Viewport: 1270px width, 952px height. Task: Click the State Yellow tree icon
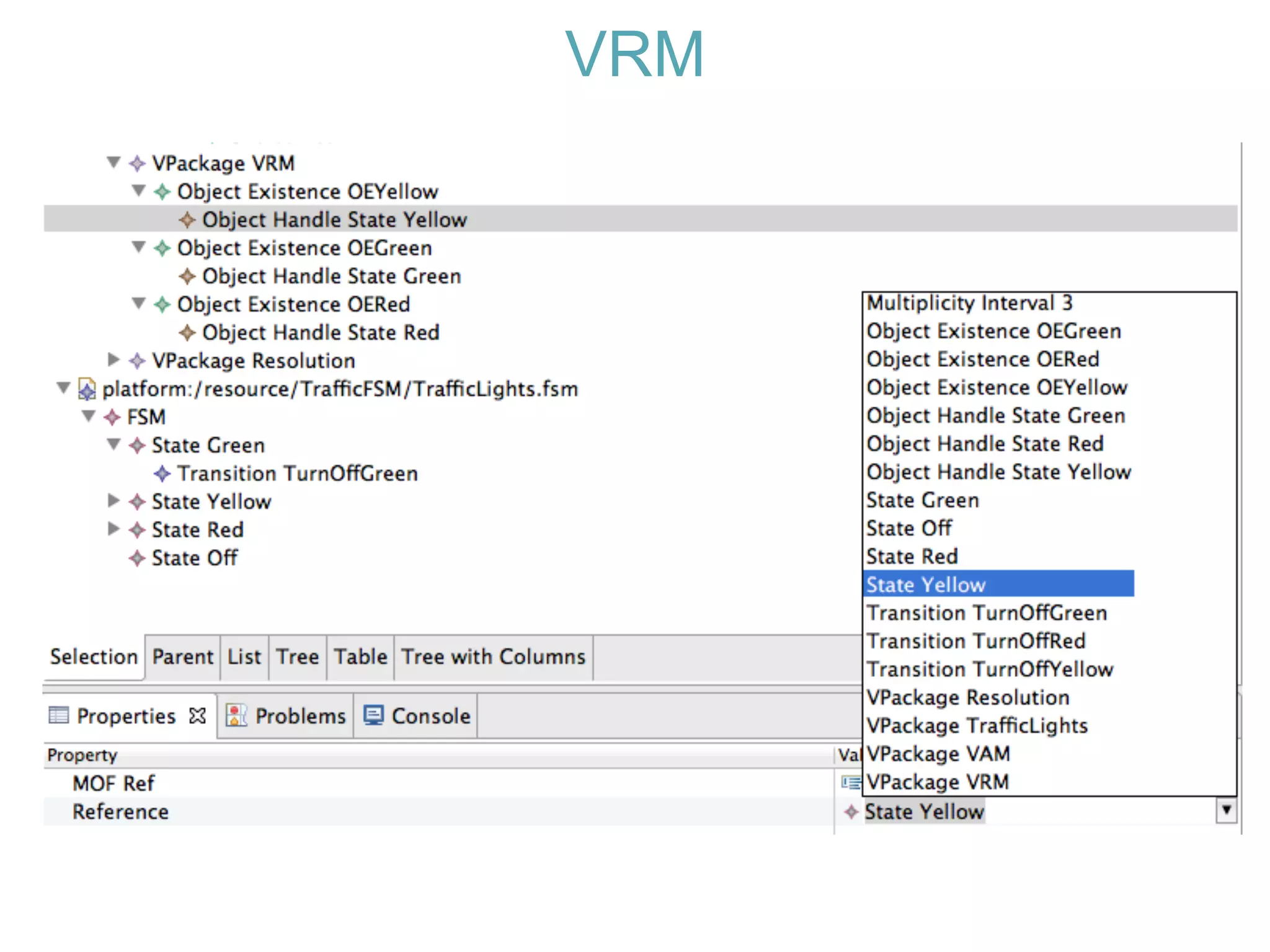tap(136, 502)
